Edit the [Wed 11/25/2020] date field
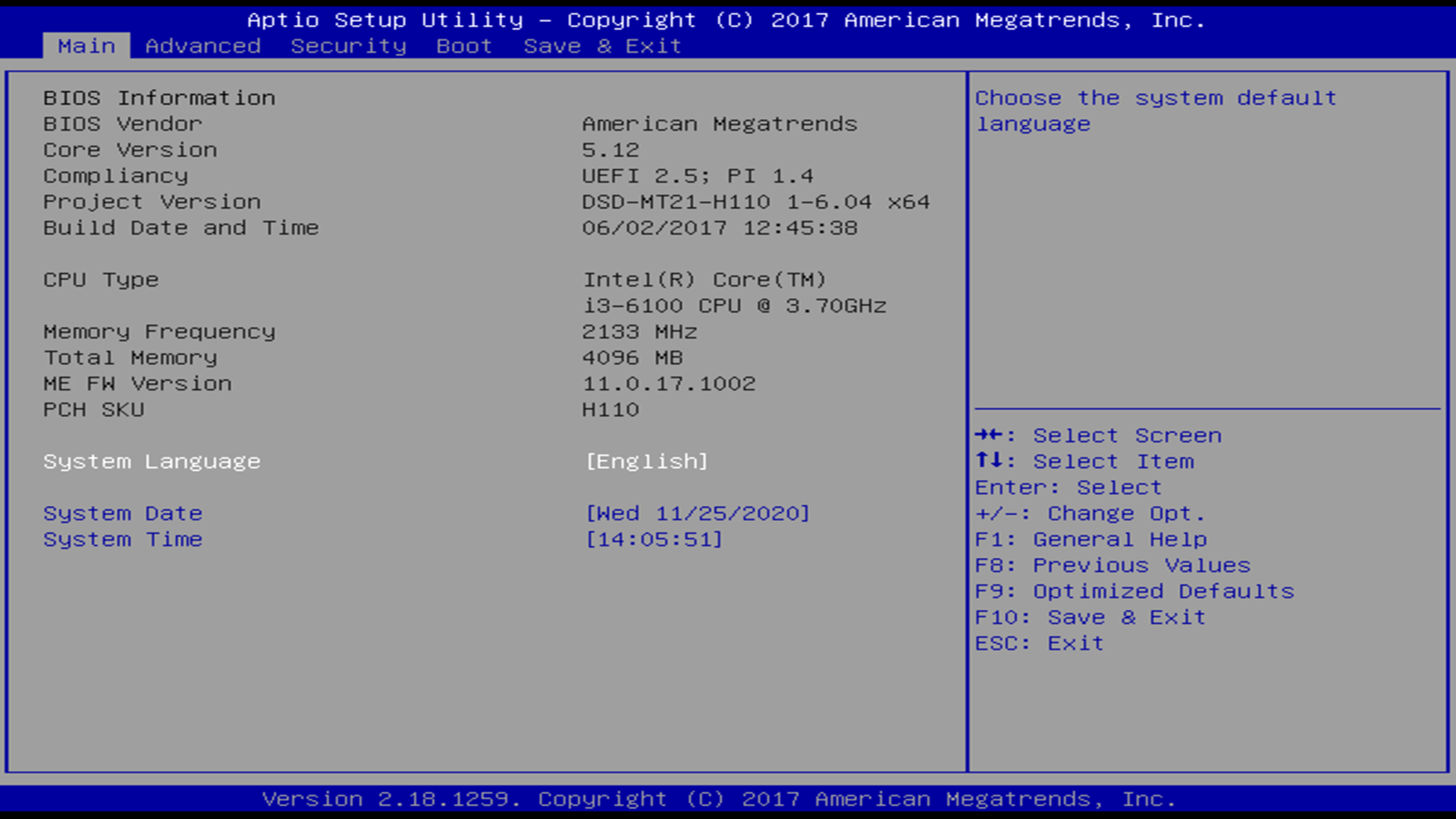1456x819 pixels. pos(698,513)
